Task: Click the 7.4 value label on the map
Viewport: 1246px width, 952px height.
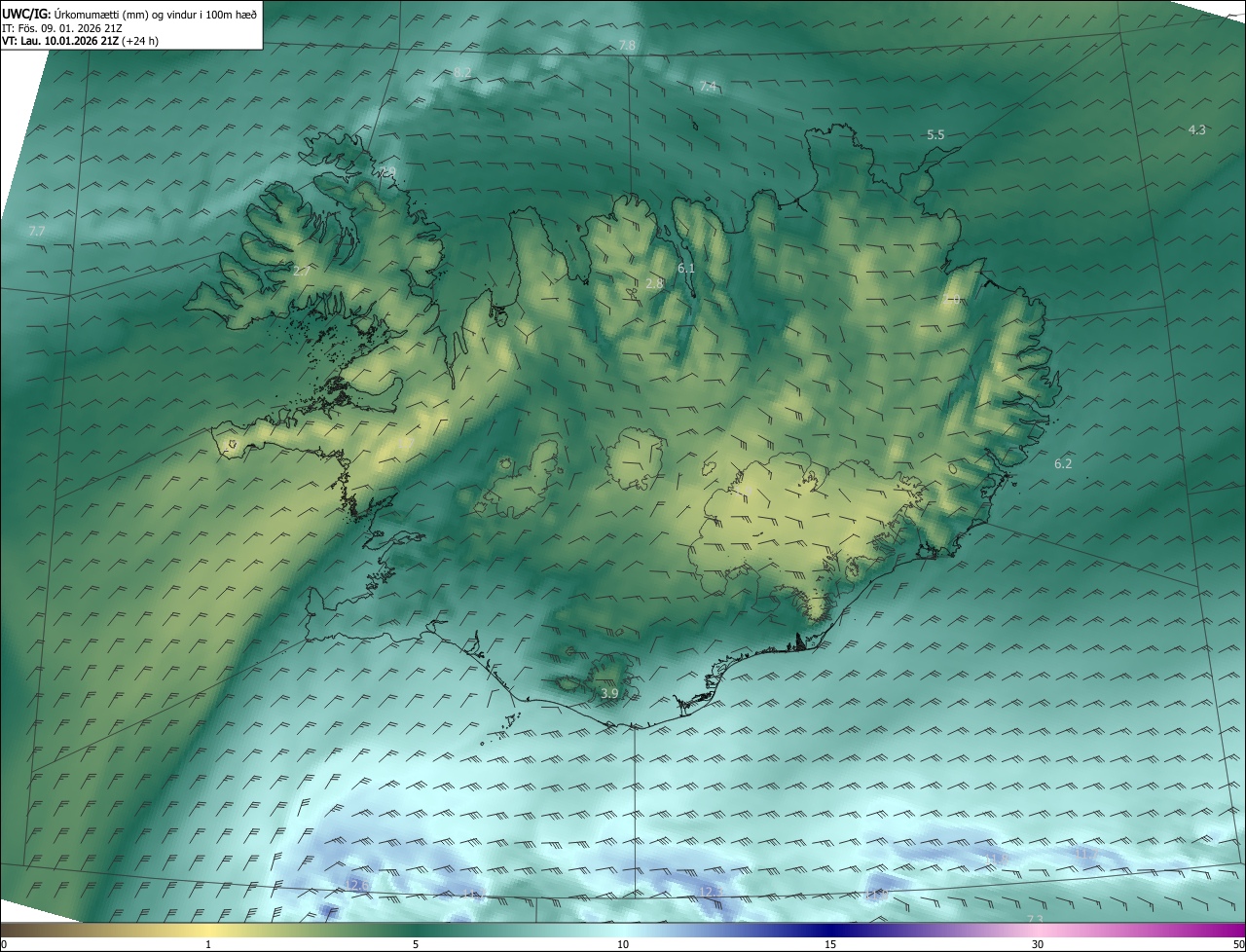Action: 708,87
